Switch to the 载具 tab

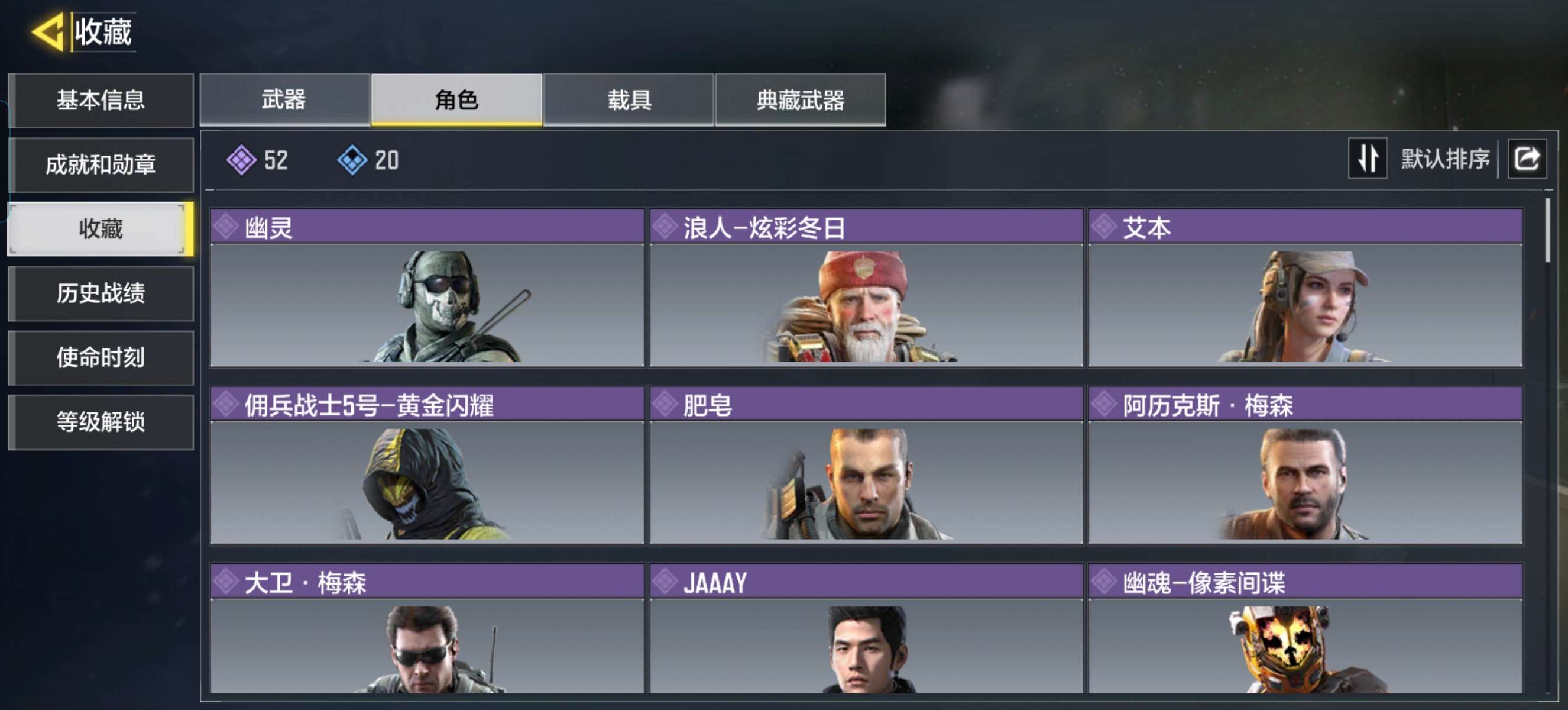click(629, 99)
